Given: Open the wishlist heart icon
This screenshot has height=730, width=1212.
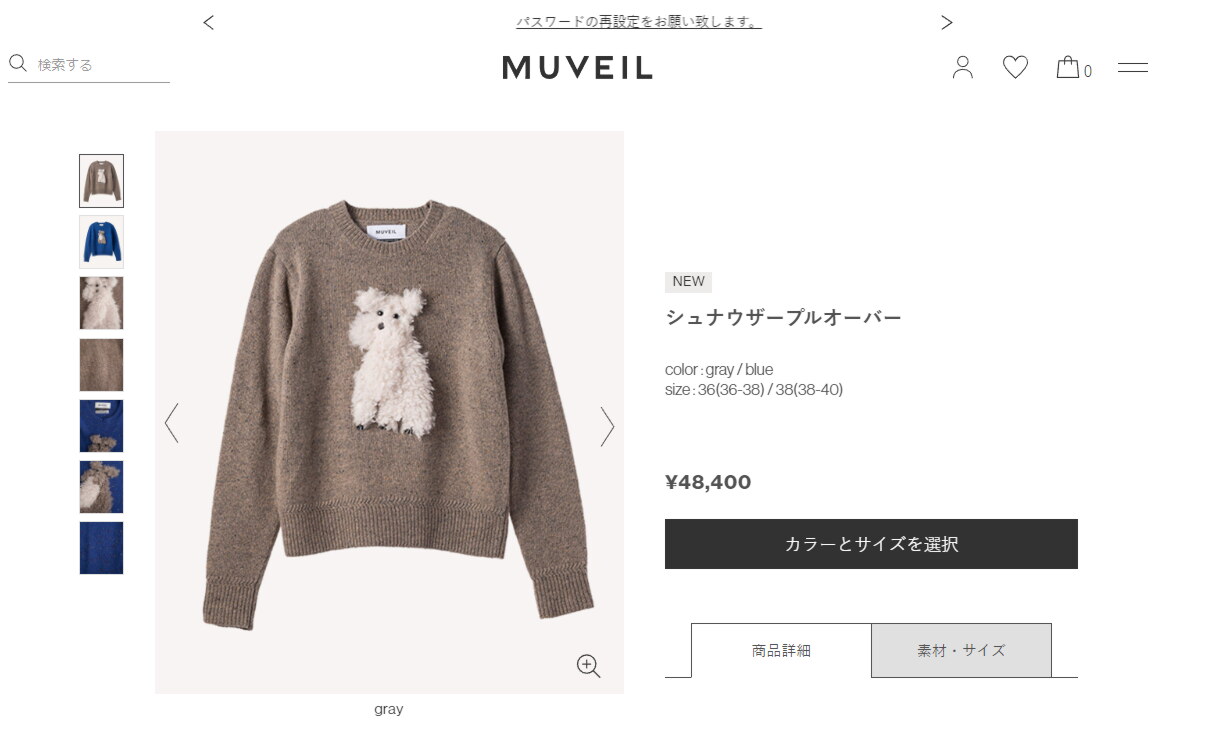Looking at the screenshot, I should point(1015,67).
